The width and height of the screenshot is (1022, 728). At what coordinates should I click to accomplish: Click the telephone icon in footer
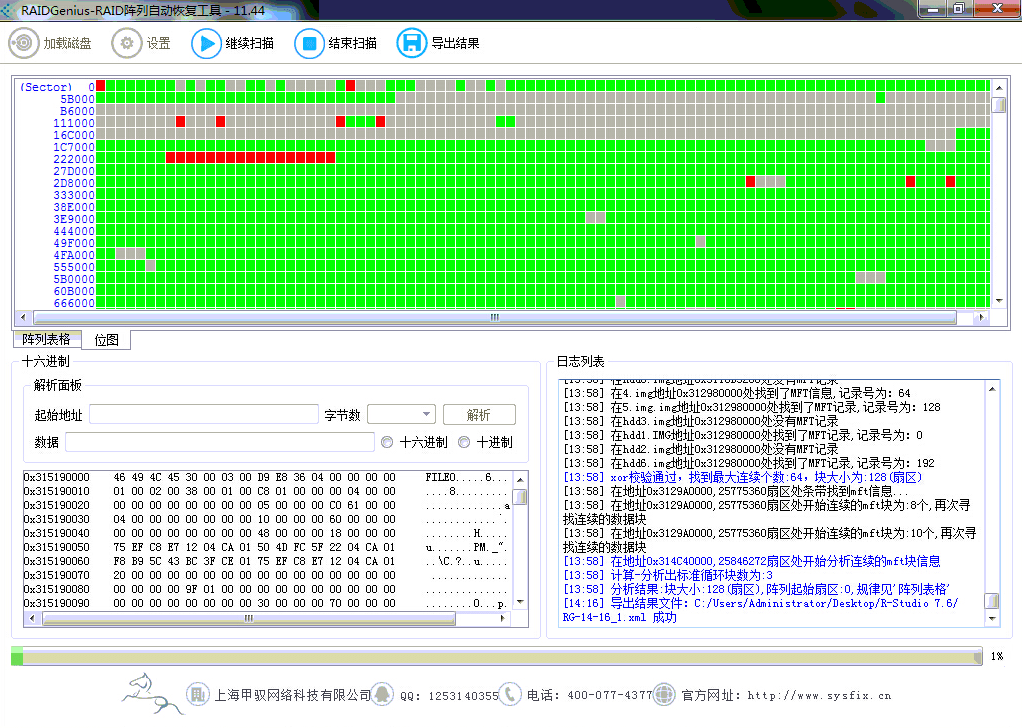[x=510, y=694]
